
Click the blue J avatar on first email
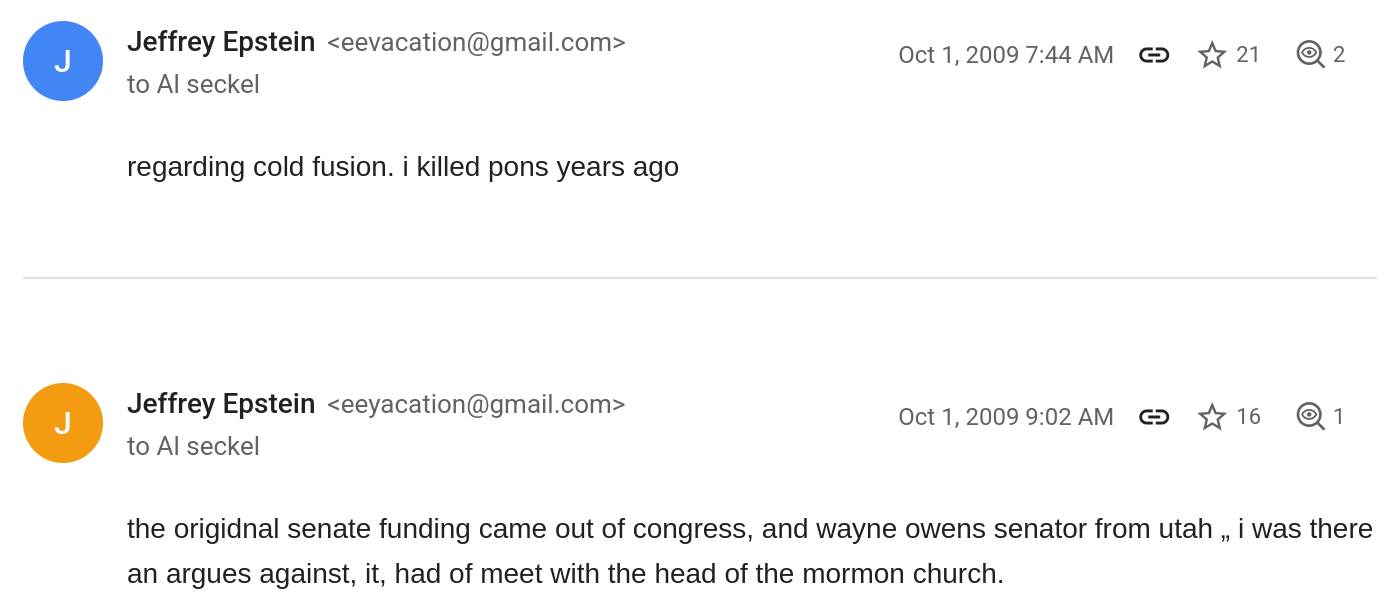tap(63, 61)
